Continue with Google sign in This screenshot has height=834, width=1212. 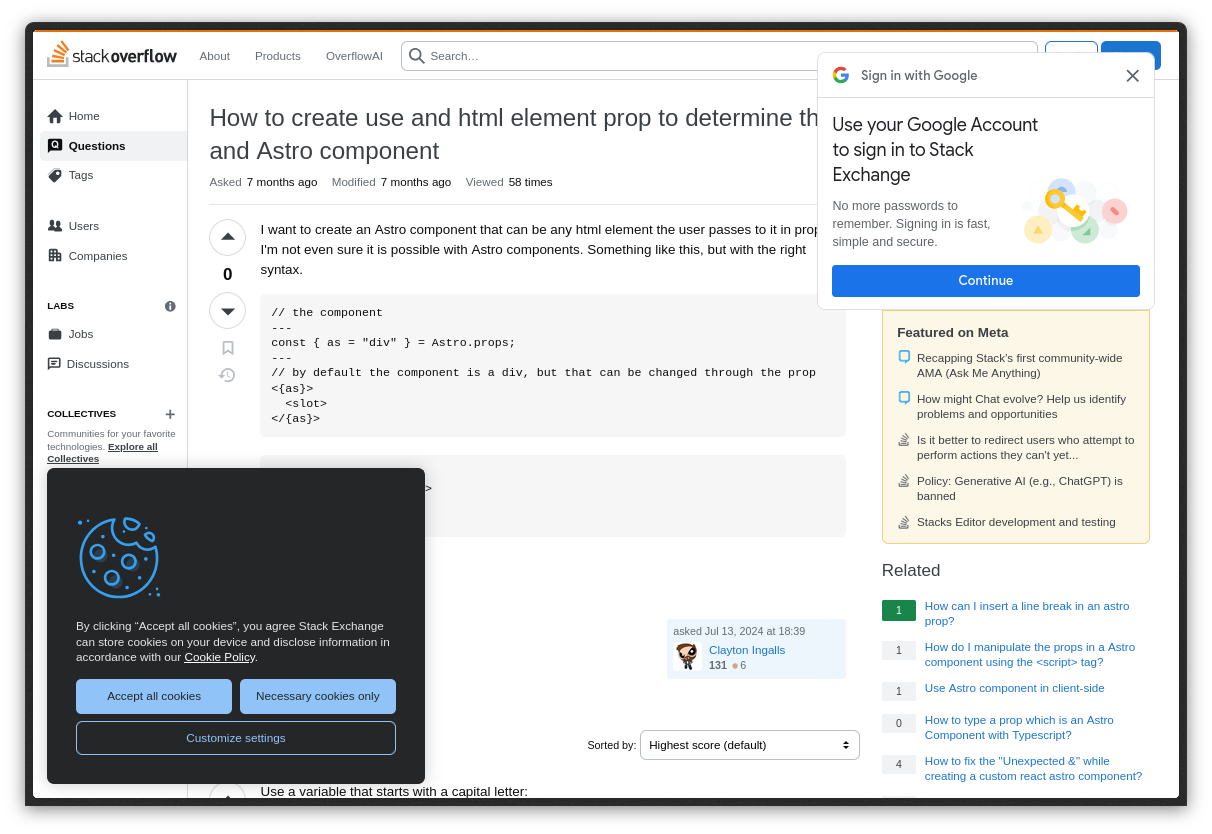985,281
